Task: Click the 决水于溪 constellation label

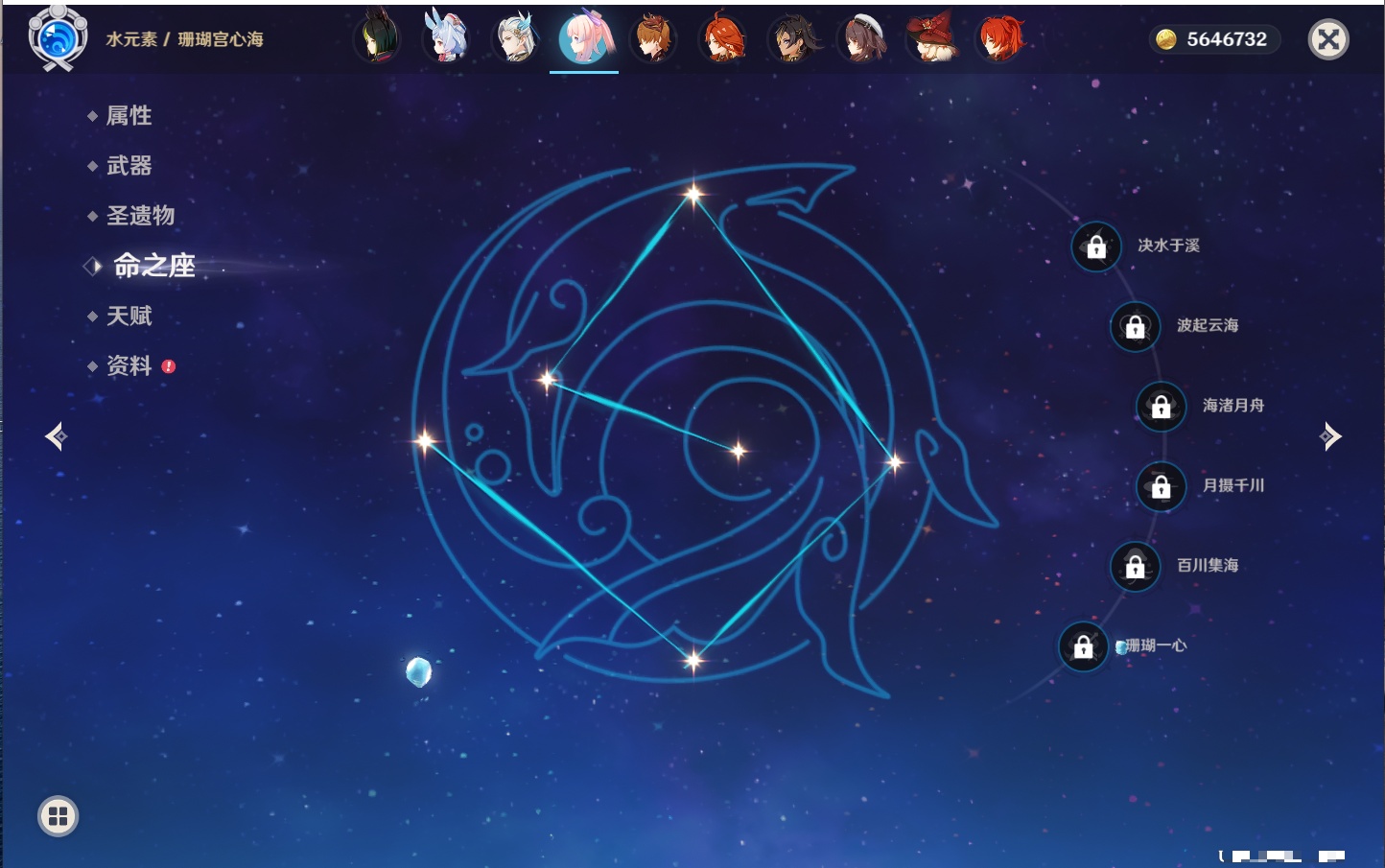Action: [x=1168, y=246]
